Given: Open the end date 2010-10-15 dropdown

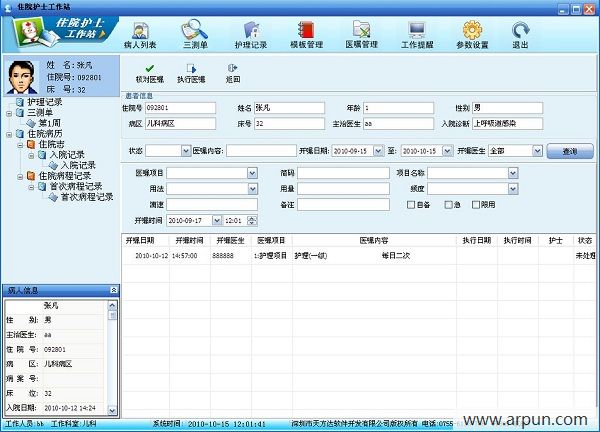Looking at the screenshot, I should 447,151.
